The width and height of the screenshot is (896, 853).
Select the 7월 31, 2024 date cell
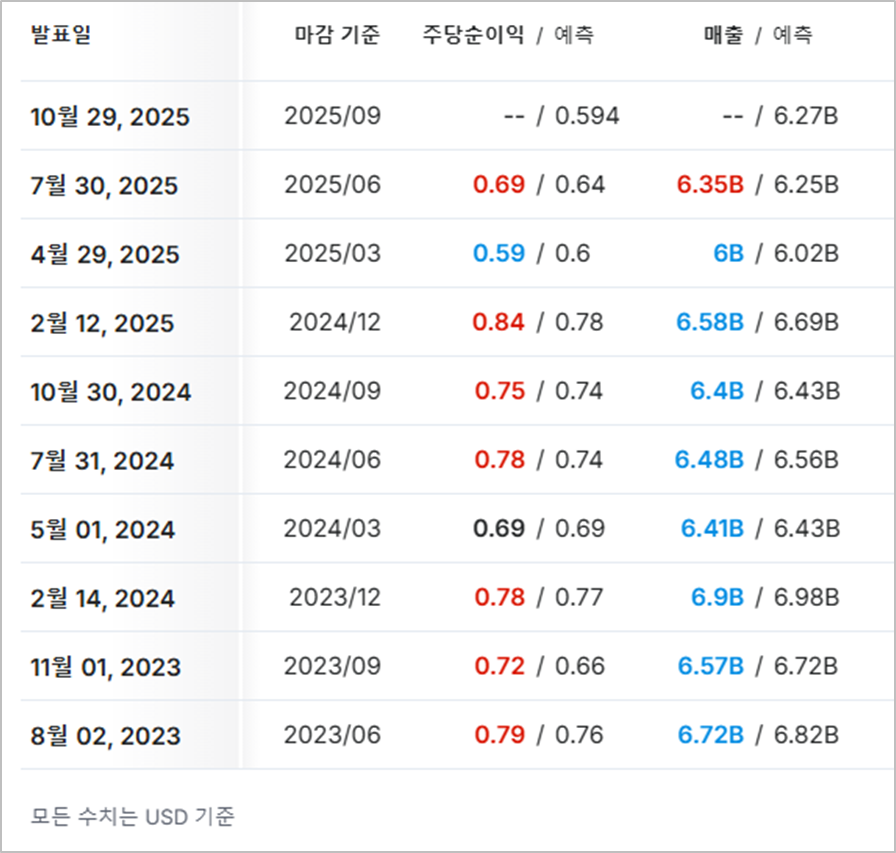point(102,460)
